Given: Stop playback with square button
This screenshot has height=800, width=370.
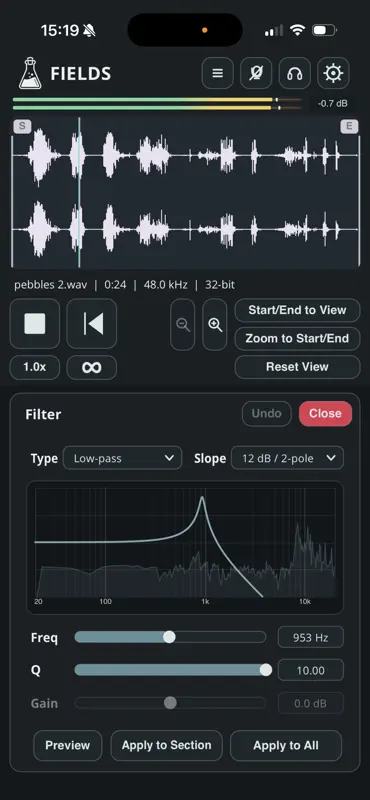Looking at the screenshot, I should [35, 324].
